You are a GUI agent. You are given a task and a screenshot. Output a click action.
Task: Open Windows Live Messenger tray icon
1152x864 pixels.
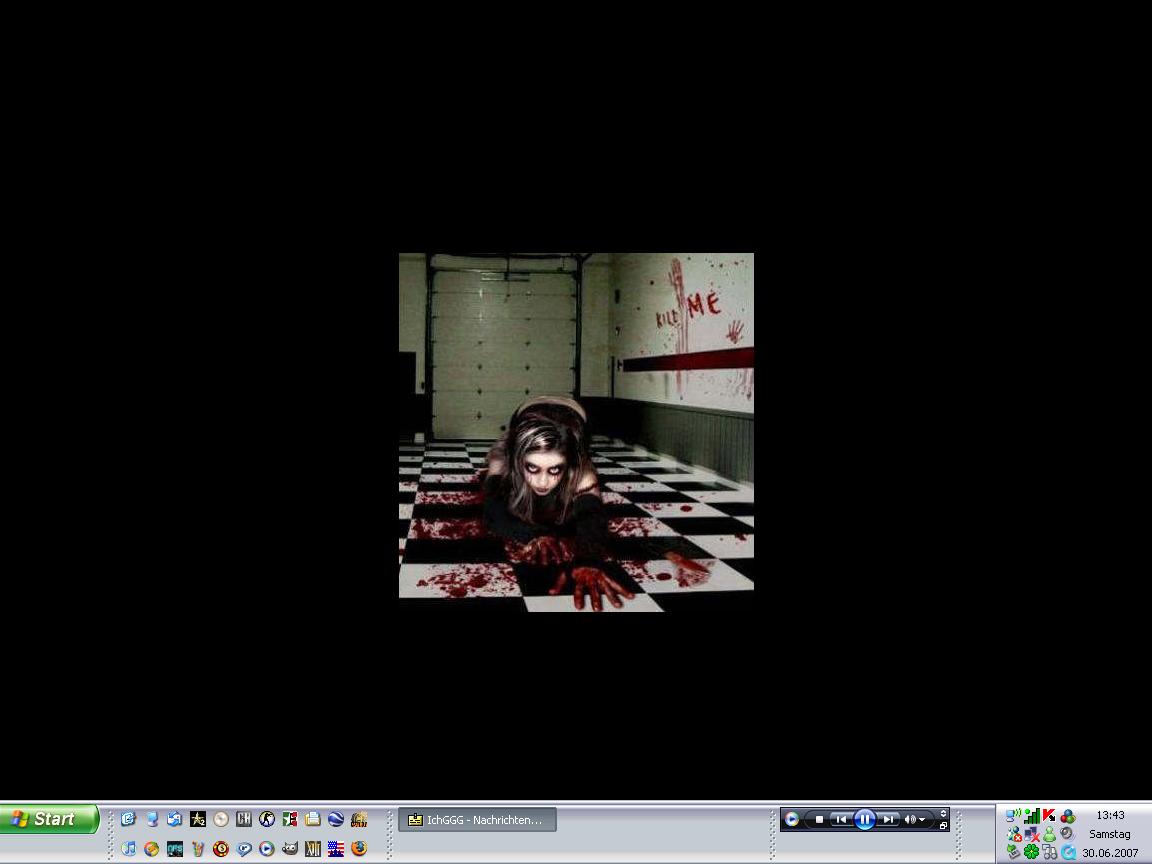[x=1049, y=834]
